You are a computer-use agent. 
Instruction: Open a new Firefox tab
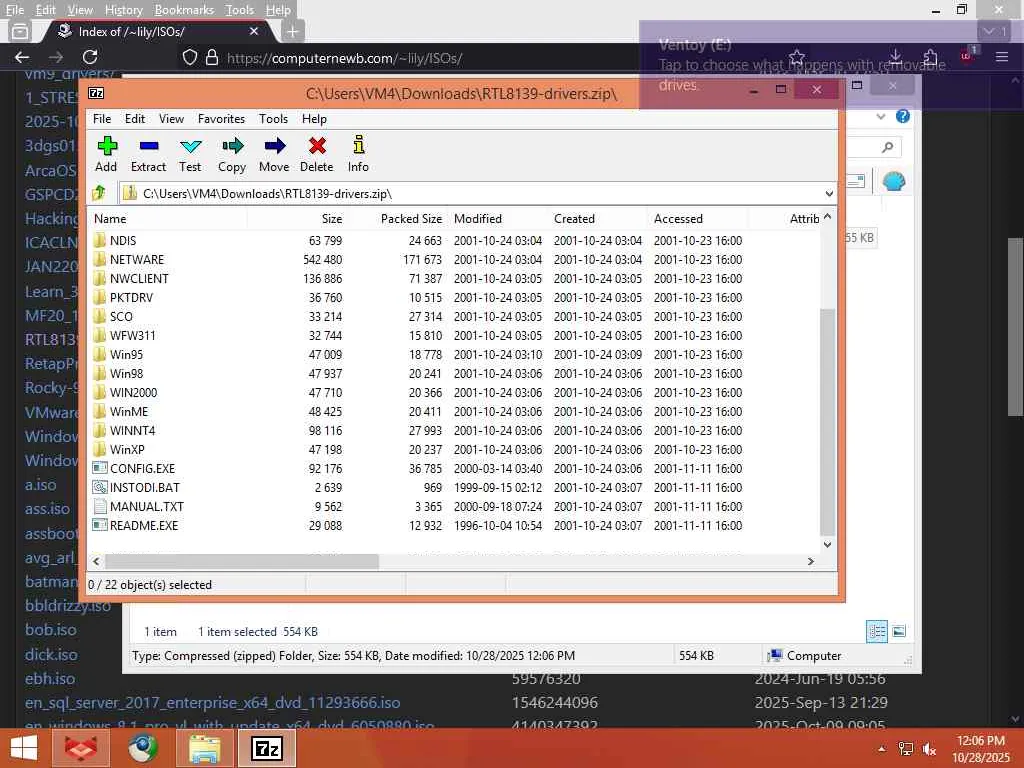tap(293, 31)
